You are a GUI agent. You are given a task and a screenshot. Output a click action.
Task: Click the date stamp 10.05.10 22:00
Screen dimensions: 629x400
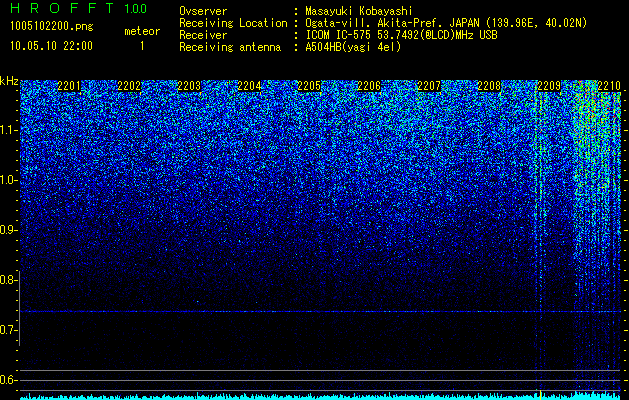51,46
